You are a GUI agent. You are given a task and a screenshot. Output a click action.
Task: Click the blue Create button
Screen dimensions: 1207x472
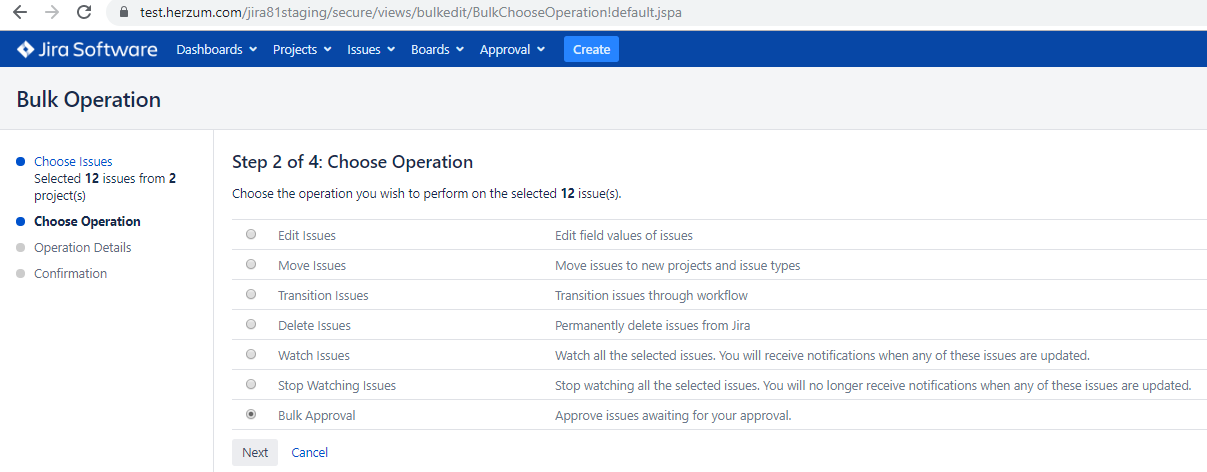tap(591, 49)
